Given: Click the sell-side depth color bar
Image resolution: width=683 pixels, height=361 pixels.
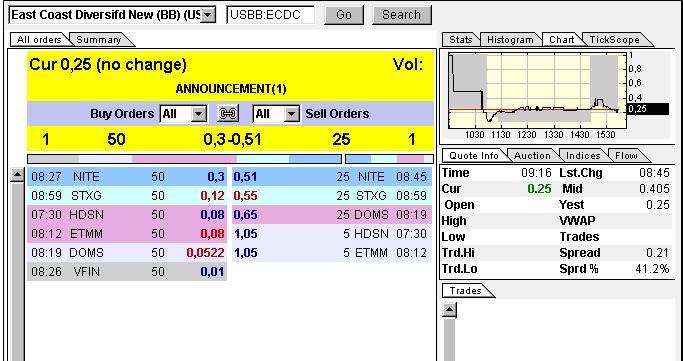Looking at the screenshot, I should tap(389, 159).
